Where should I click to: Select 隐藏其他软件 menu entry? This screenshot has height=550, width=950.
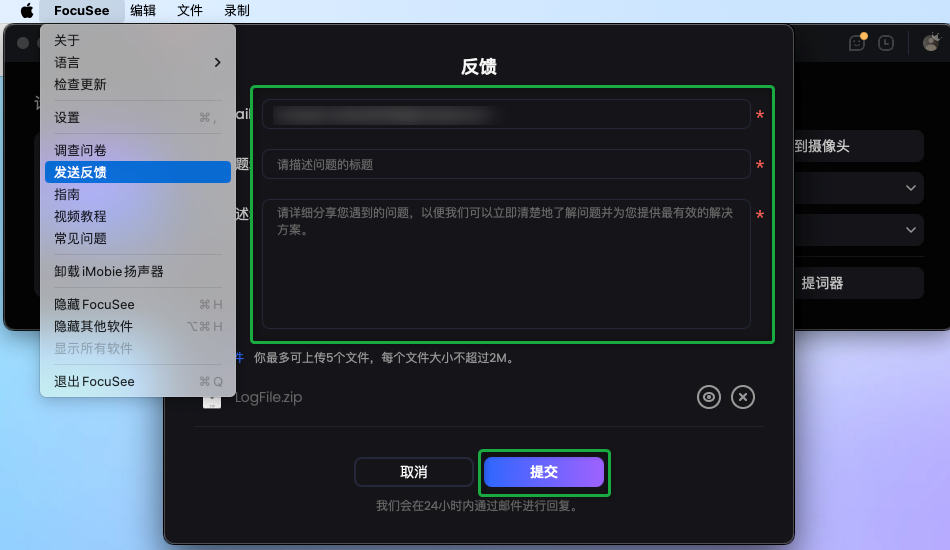[x=138, y=326]
